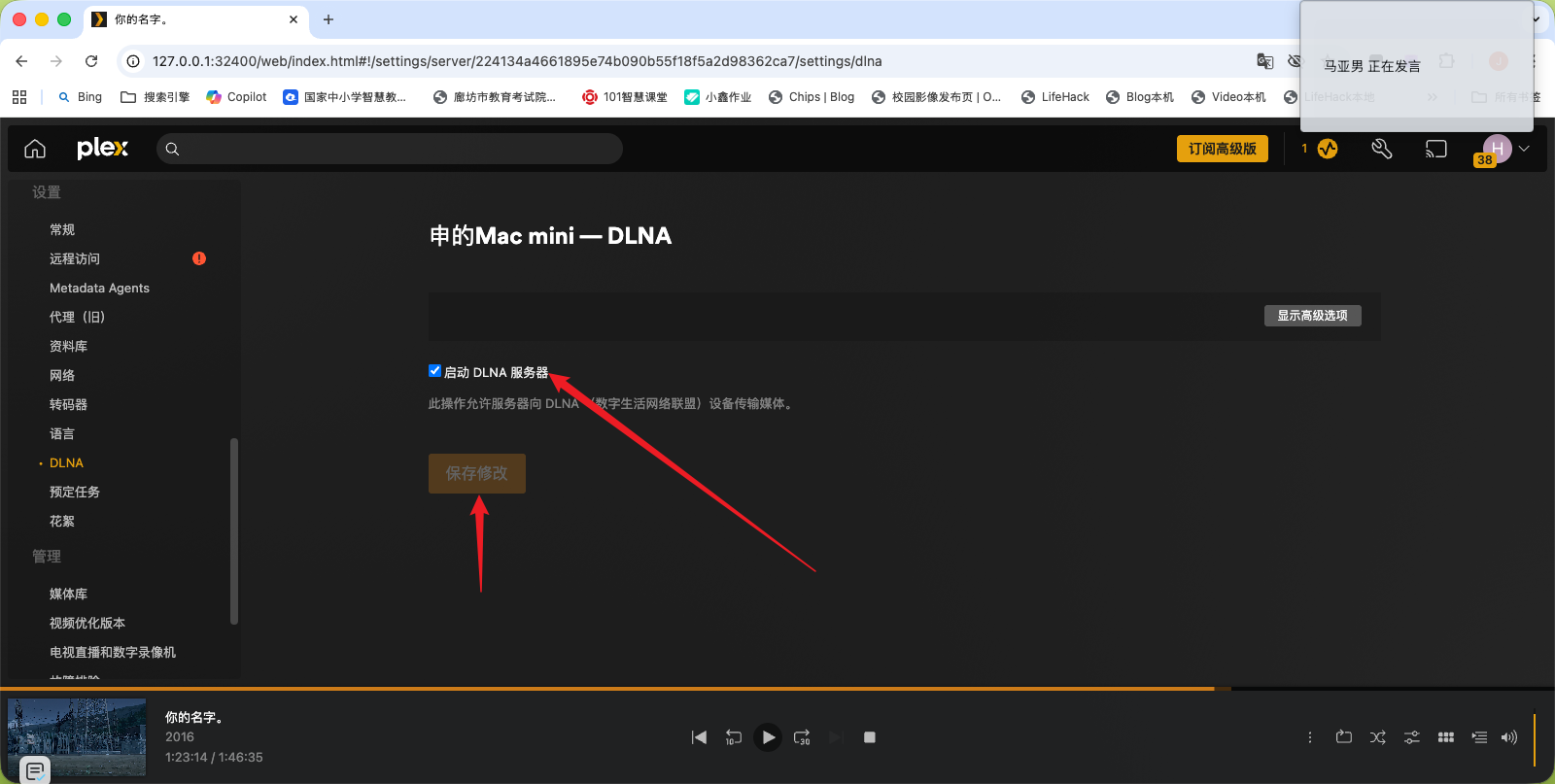Select DLNA in settings sidebar
Screen dimensions: 1555x784
(x=66, y=462)
